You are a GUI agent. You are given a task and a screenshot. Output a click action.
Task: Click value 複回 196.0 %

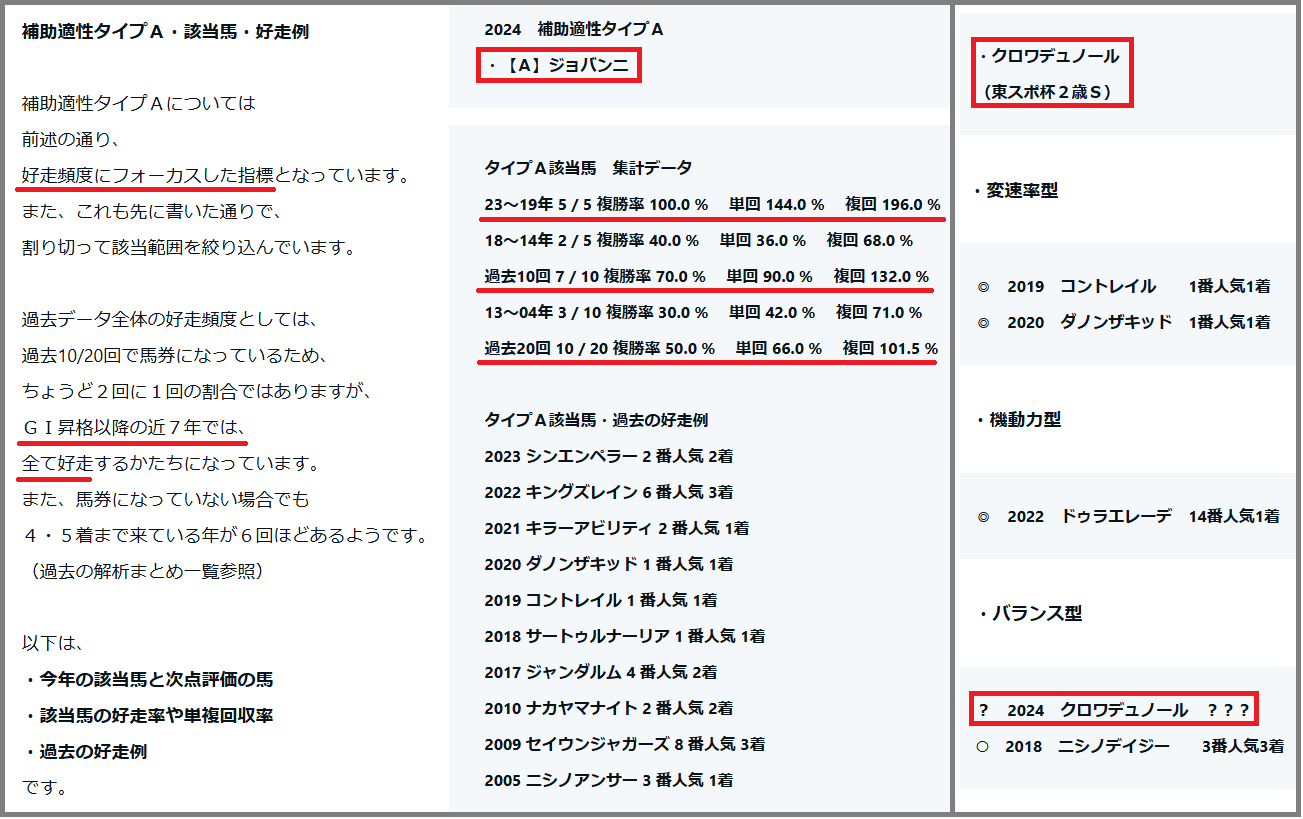[x=892, y=204]
